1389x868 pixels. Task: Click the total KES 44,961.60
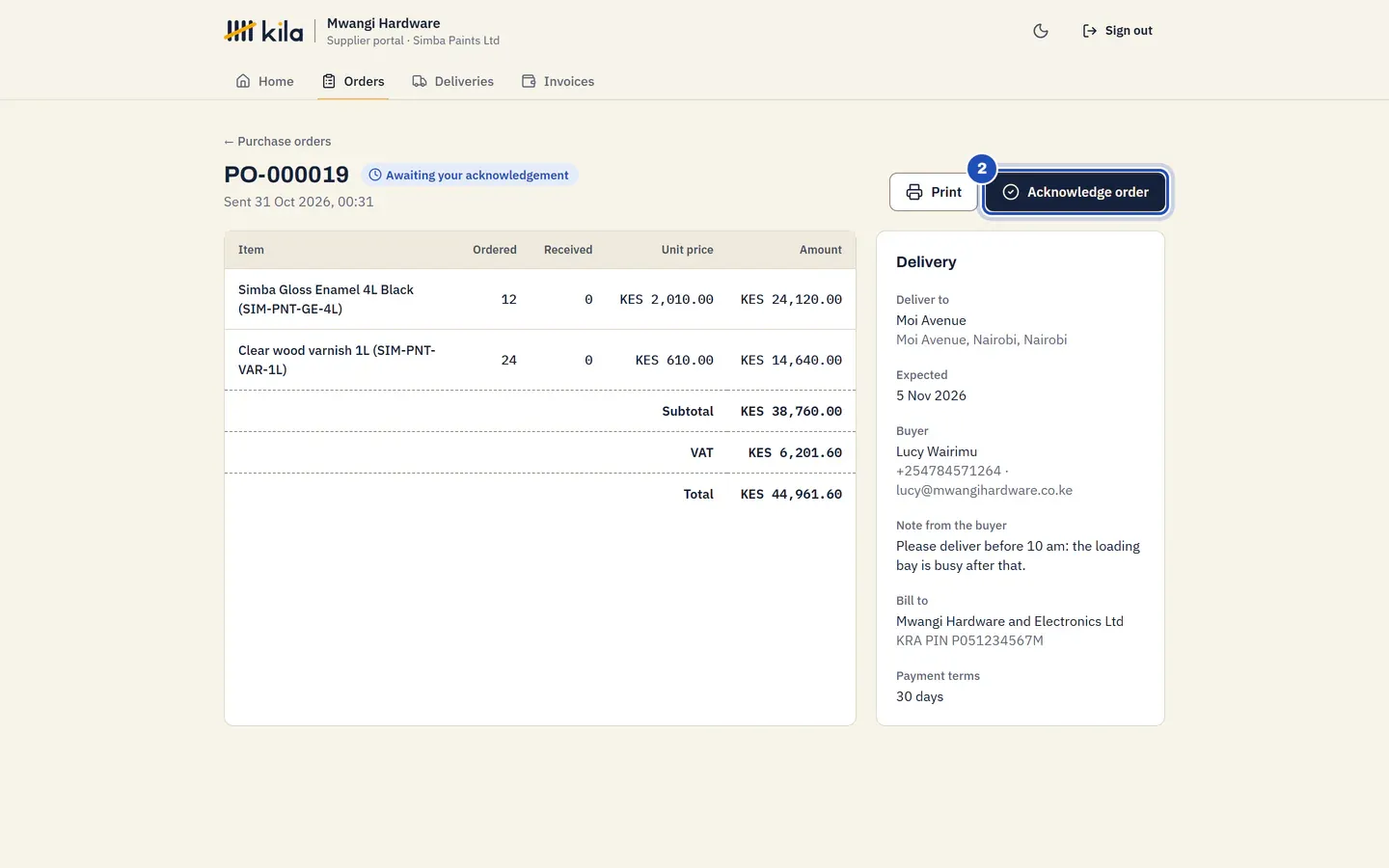click(x=791, y=494)
